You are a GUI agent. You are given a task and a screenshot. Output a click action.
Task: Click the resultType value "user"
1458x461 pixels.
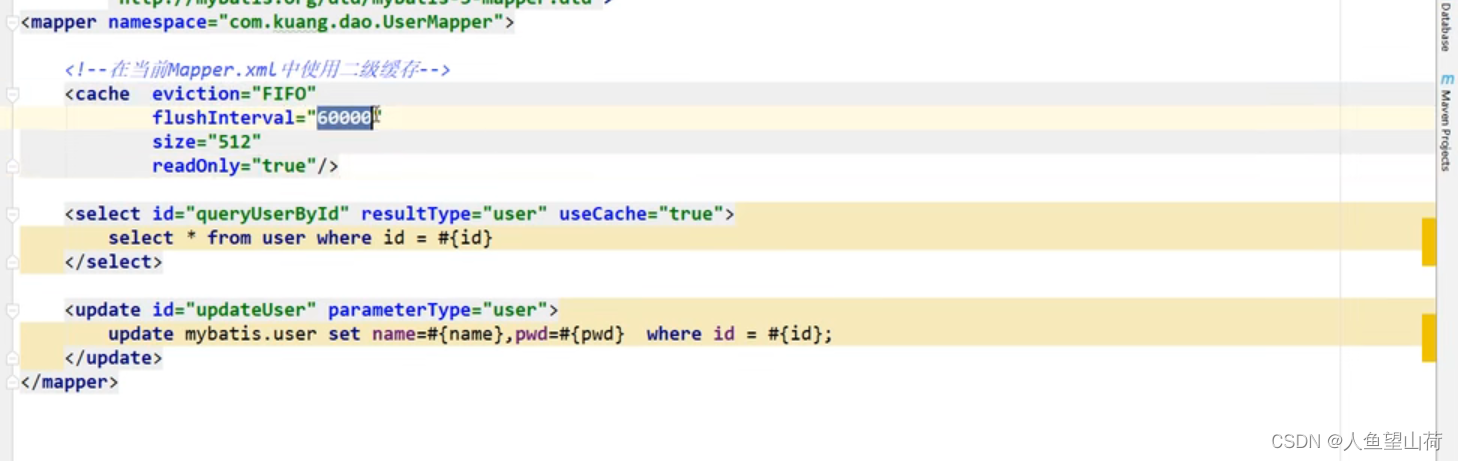(x=514, y=214)
